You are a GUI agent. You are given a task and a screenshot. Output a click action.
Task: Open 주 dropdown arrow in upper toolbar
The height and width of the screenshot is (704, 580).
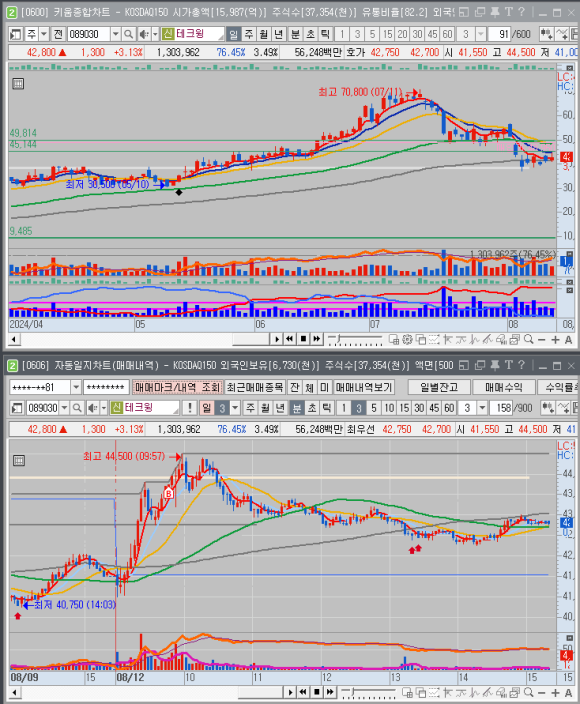point(44,34)
